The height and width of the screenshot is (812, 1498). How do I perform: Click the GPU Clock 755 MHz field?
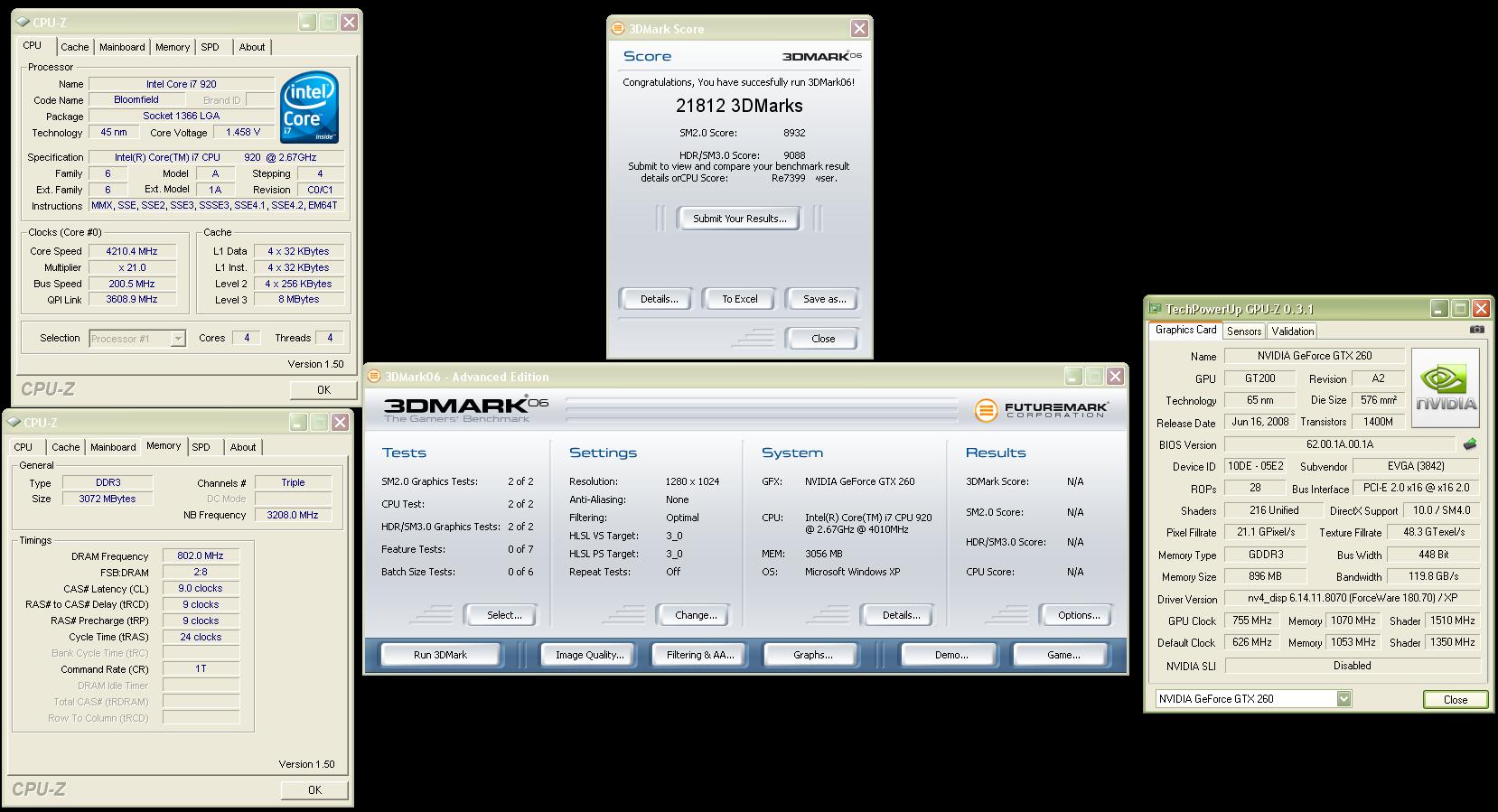(x=1252, y=621)
